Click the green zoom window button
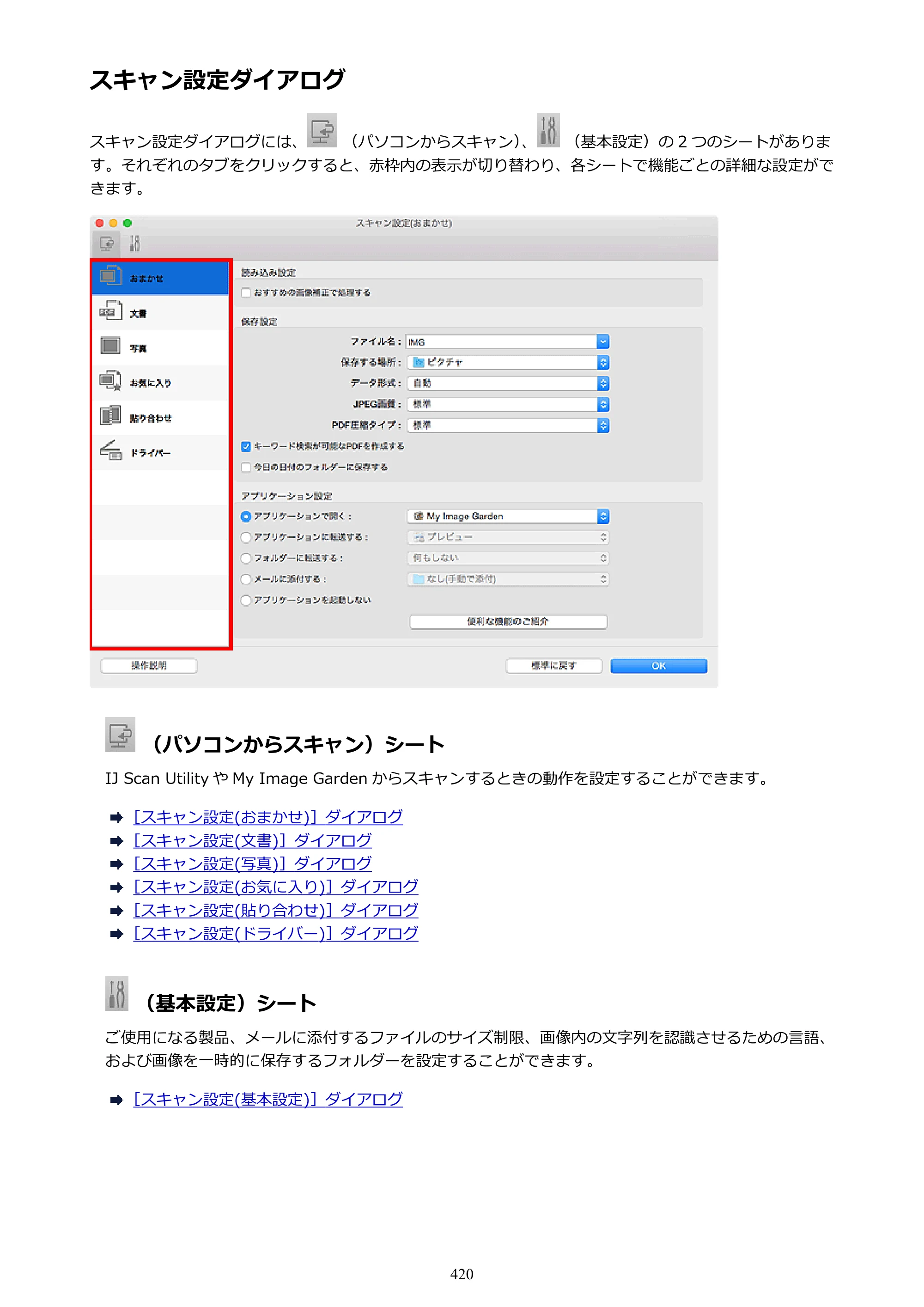 (128, 223)
